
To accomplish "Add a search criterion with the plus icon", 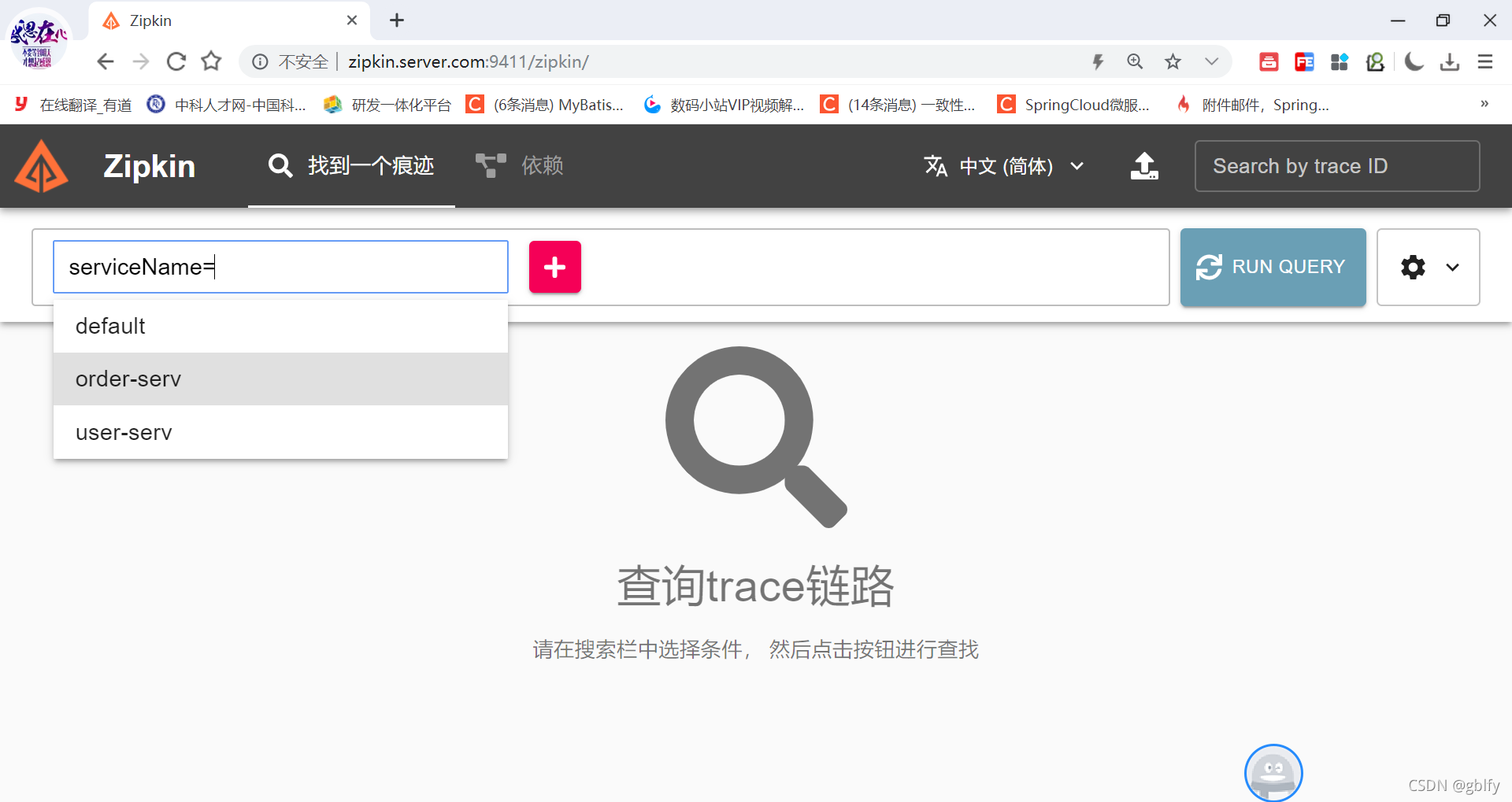I will coord(554,267).
